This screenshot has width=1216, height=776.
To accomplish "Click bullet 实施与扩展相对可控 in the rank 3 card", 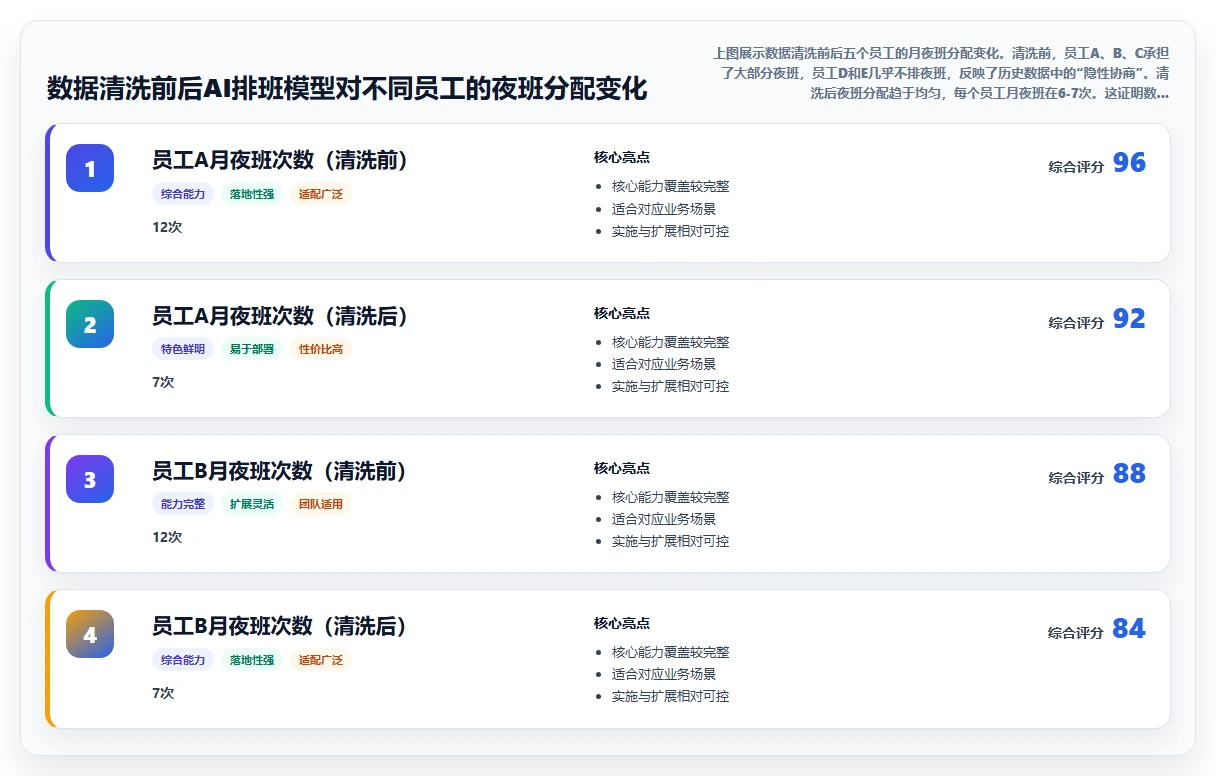I will click(x=671, y=541).
